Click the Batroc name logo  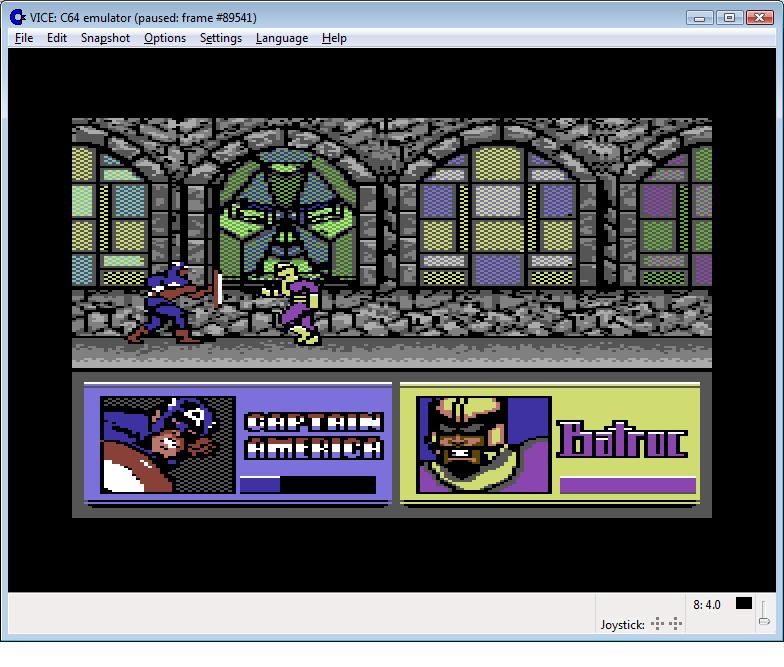622,439
